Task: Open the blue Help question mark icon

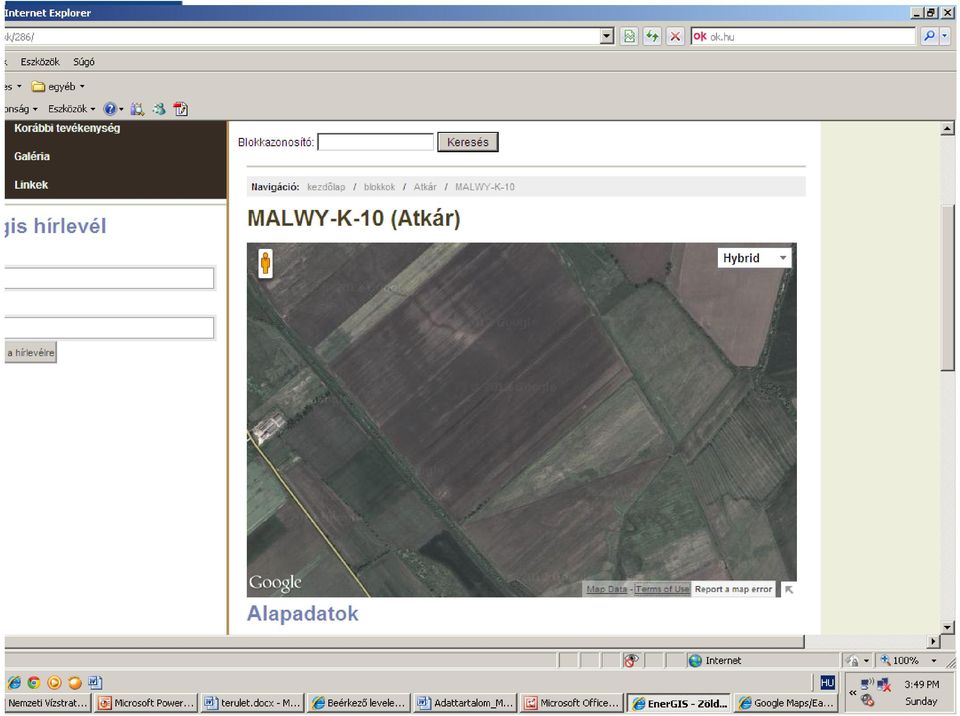Action: pos(110,109)
